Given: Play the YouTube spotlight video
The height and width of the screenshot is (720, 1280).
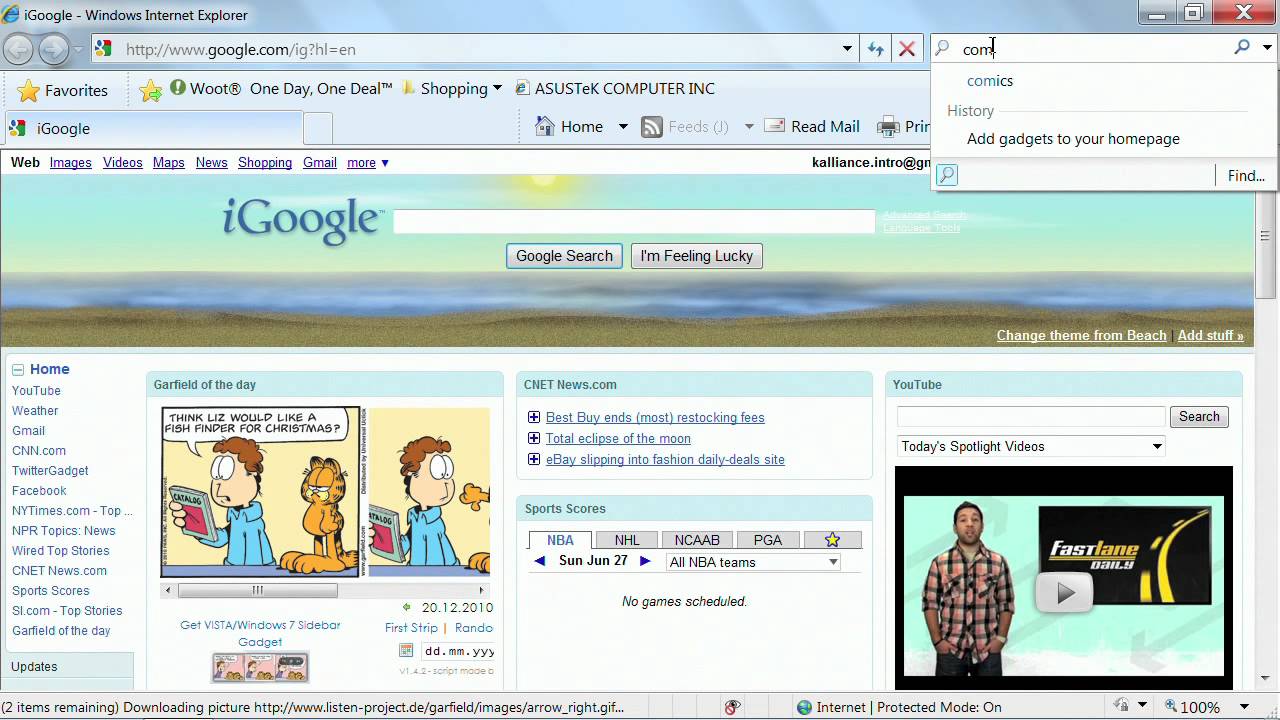Looking at the screenshot, I should click(1063, 592).
